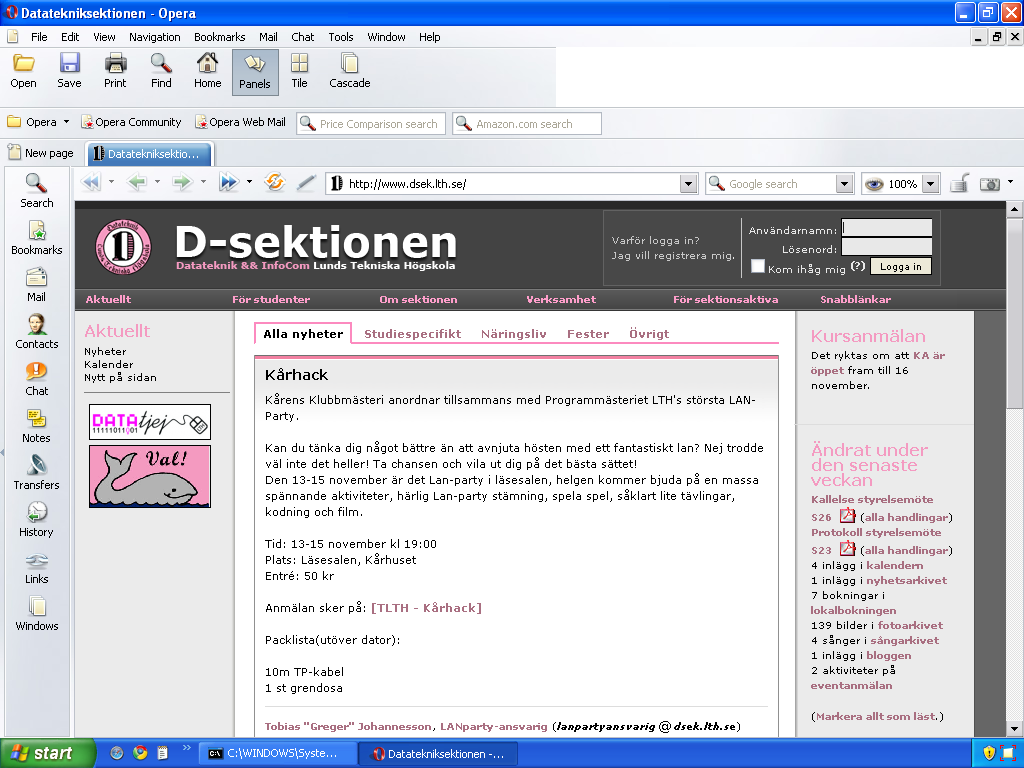Open the Find magnifier tool
This screenshot has height=768, width=1024.
coord(161,71)
